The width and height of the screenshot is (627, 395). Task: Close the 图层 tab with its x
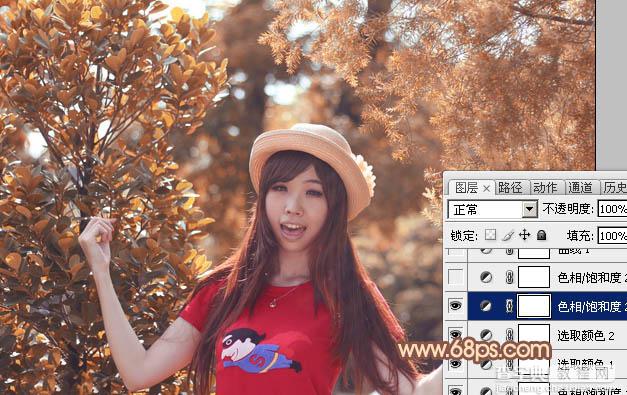pyautogui.click(x=487, y=189)
